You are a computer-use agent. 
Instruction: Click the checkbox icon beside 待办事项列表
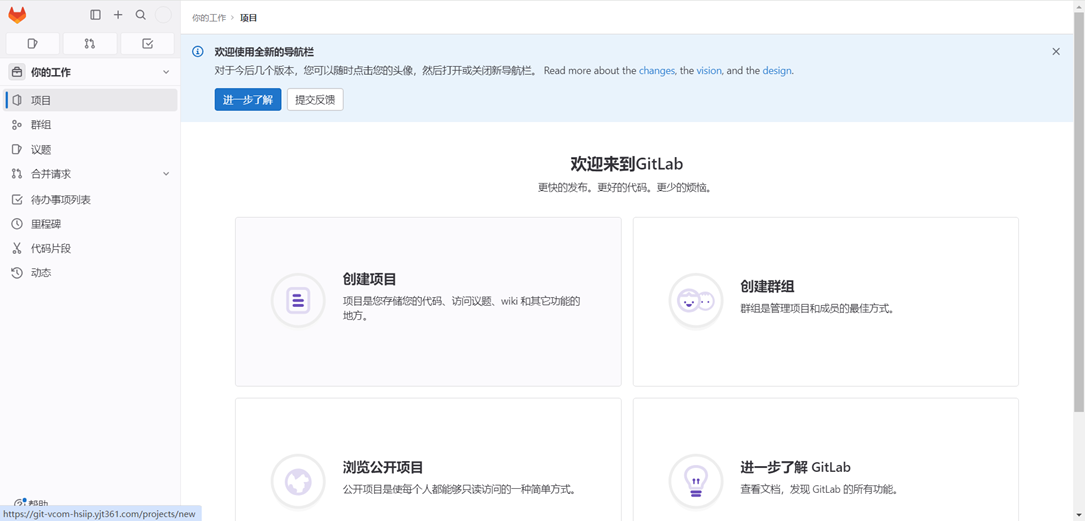click(17, 200)
